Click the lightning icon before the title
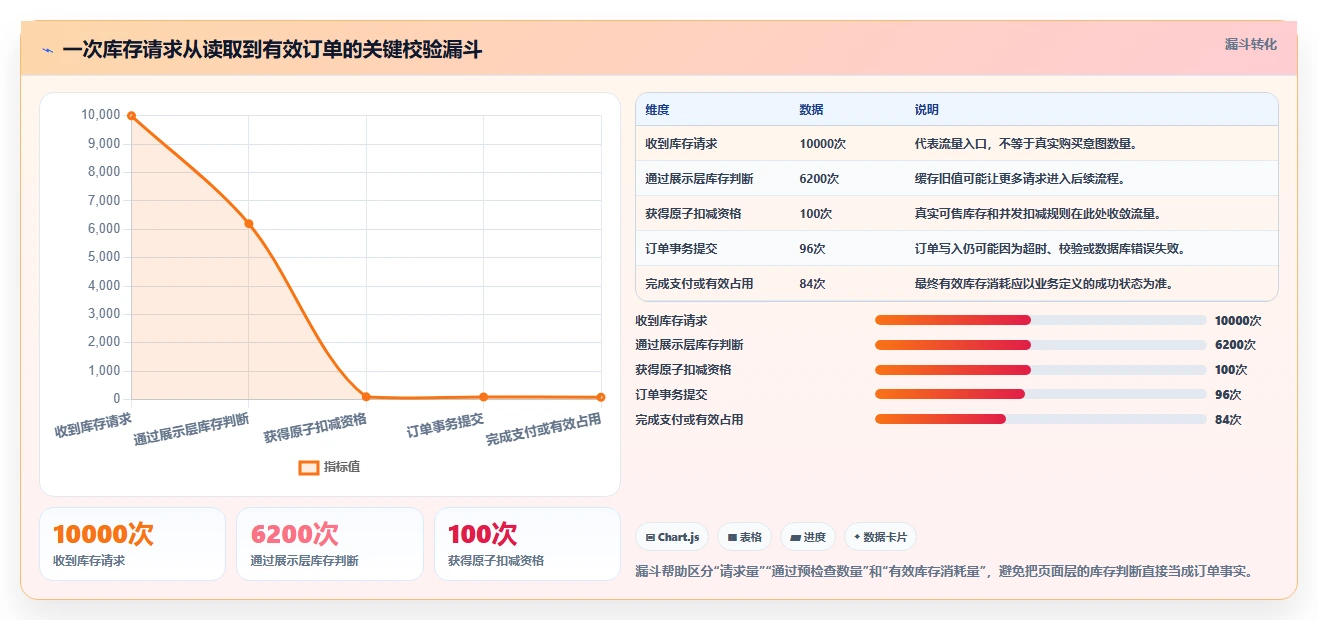The image size is (1318, 620). tap(48, 50)
